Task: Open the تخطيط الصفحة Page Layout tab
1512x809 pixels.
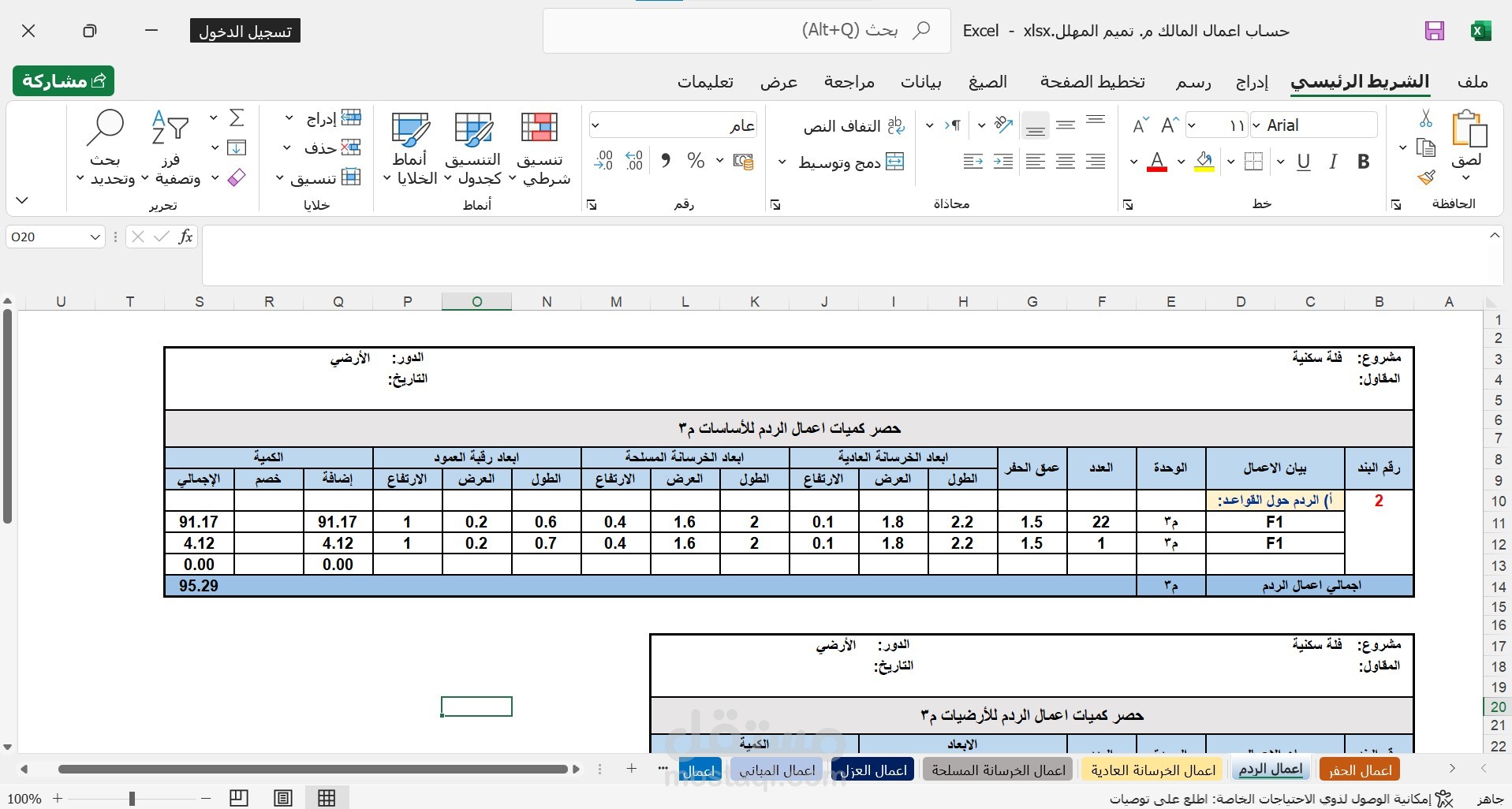Action: [x=1092, y=82]
